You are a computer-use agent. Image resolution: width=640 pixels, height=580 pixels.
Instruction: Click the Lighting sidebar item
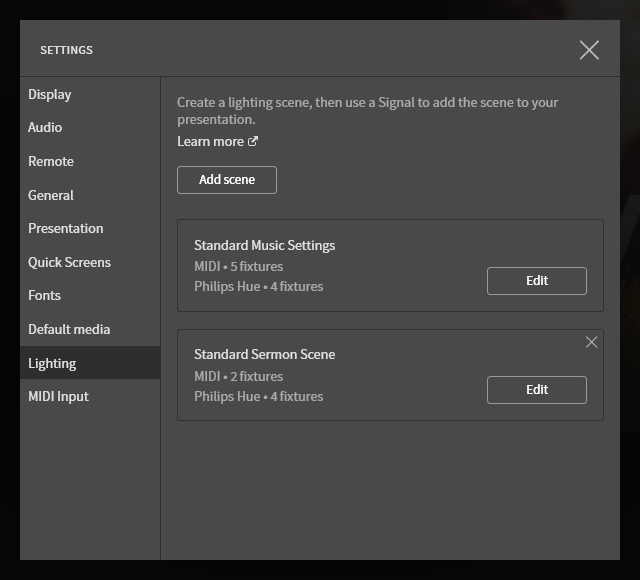[x=90, y=363]
